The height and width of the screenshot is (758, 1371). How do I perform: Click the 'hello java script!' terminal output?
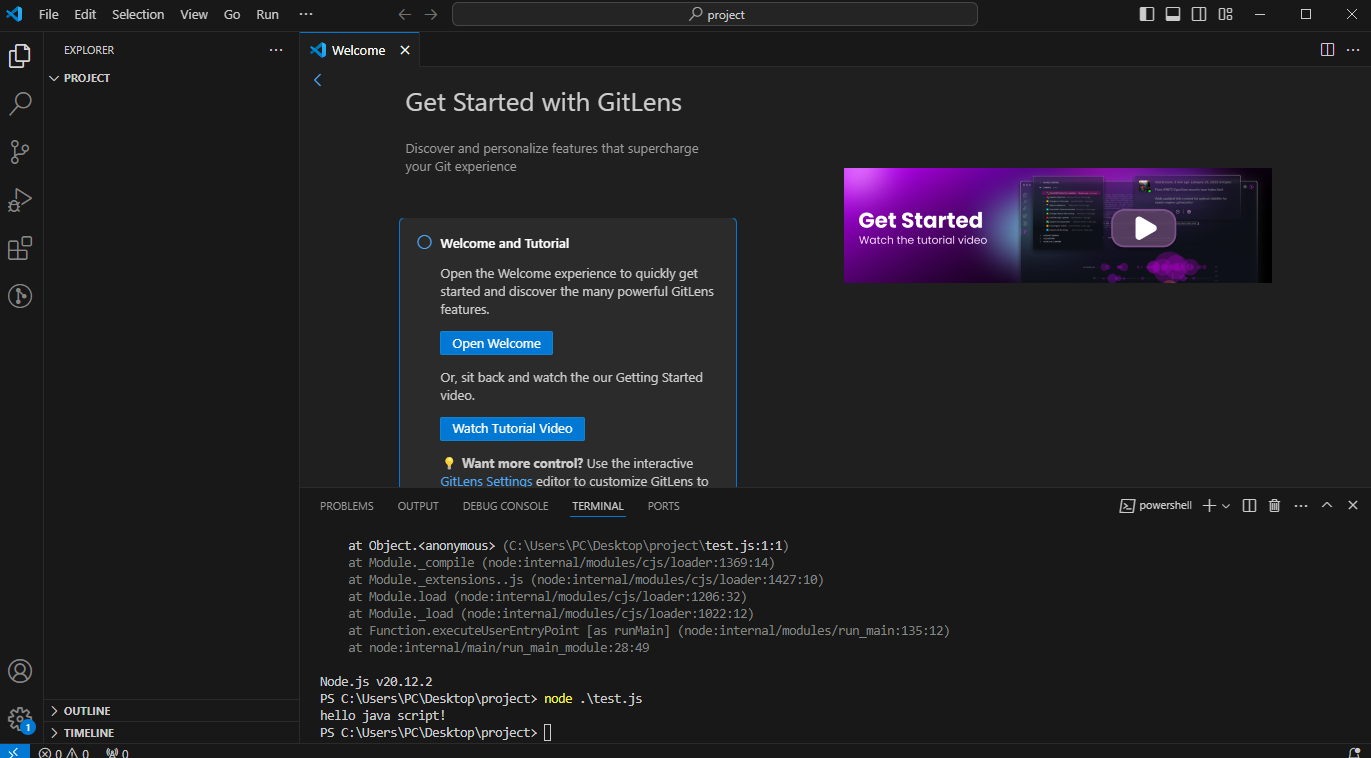(383, 716)
